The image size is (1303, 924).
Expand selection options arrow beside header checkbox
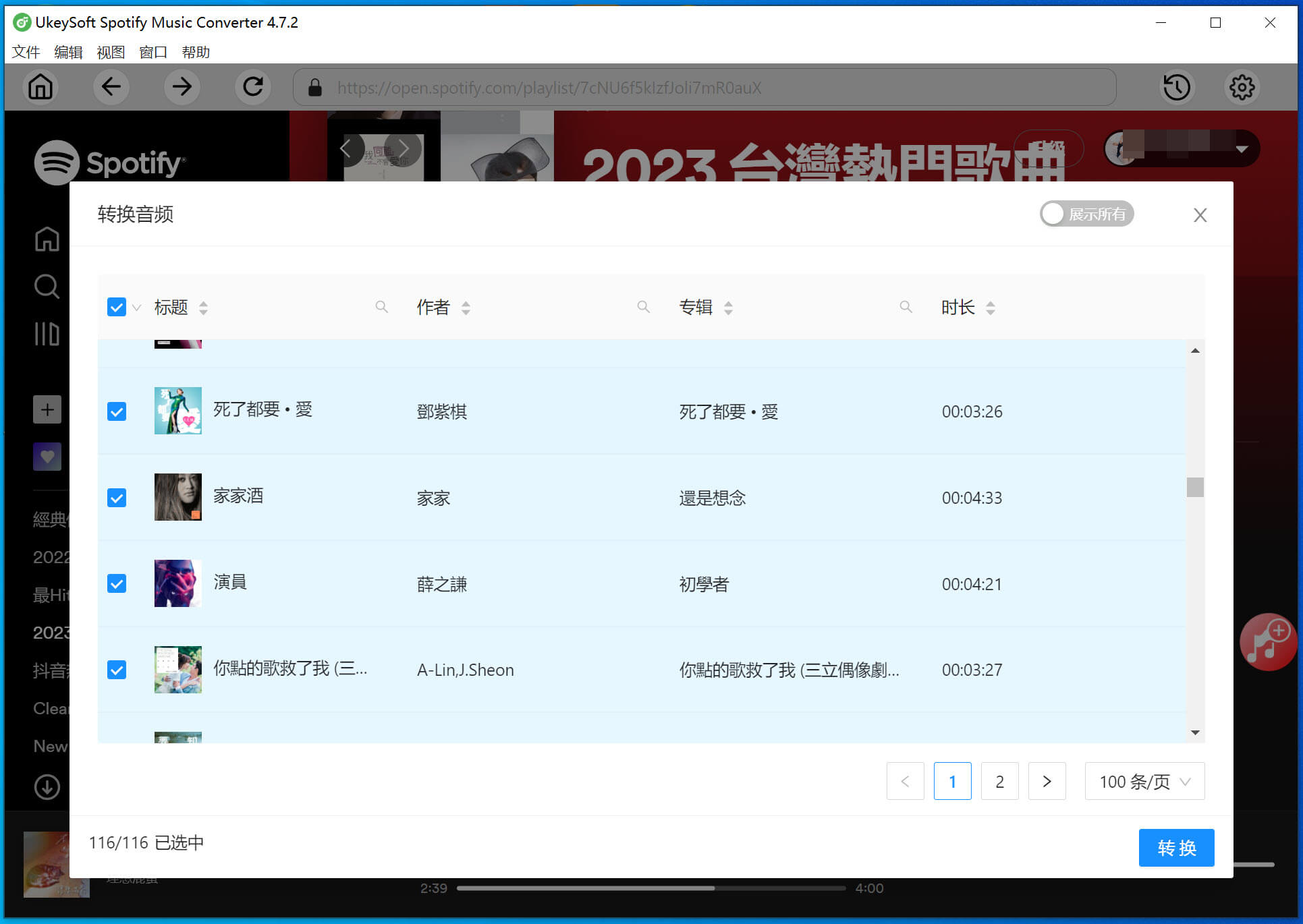tap(136, 308)
